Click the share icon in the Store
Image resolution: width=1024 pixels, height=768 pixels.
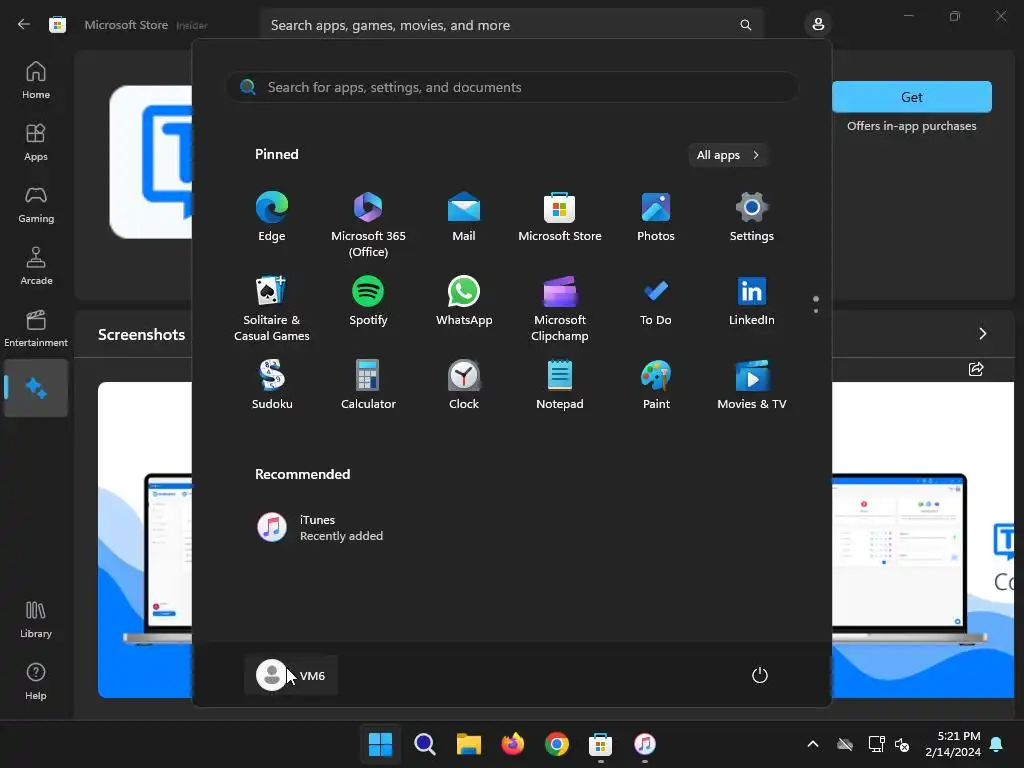[x=976, y=369]
